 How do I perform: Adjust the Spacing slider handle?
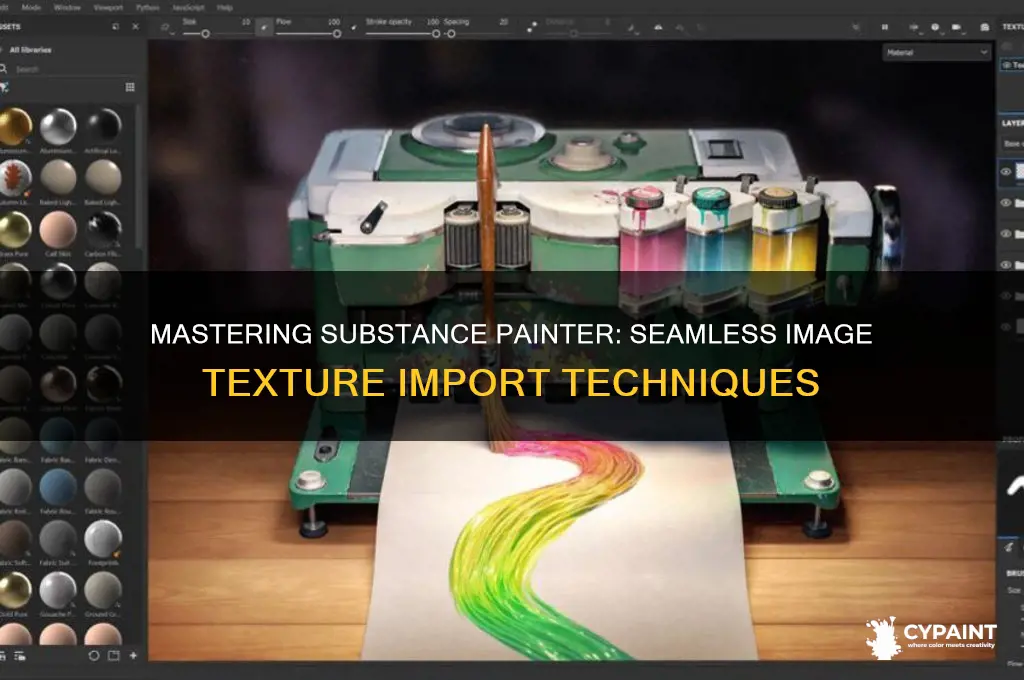point(451,33)
